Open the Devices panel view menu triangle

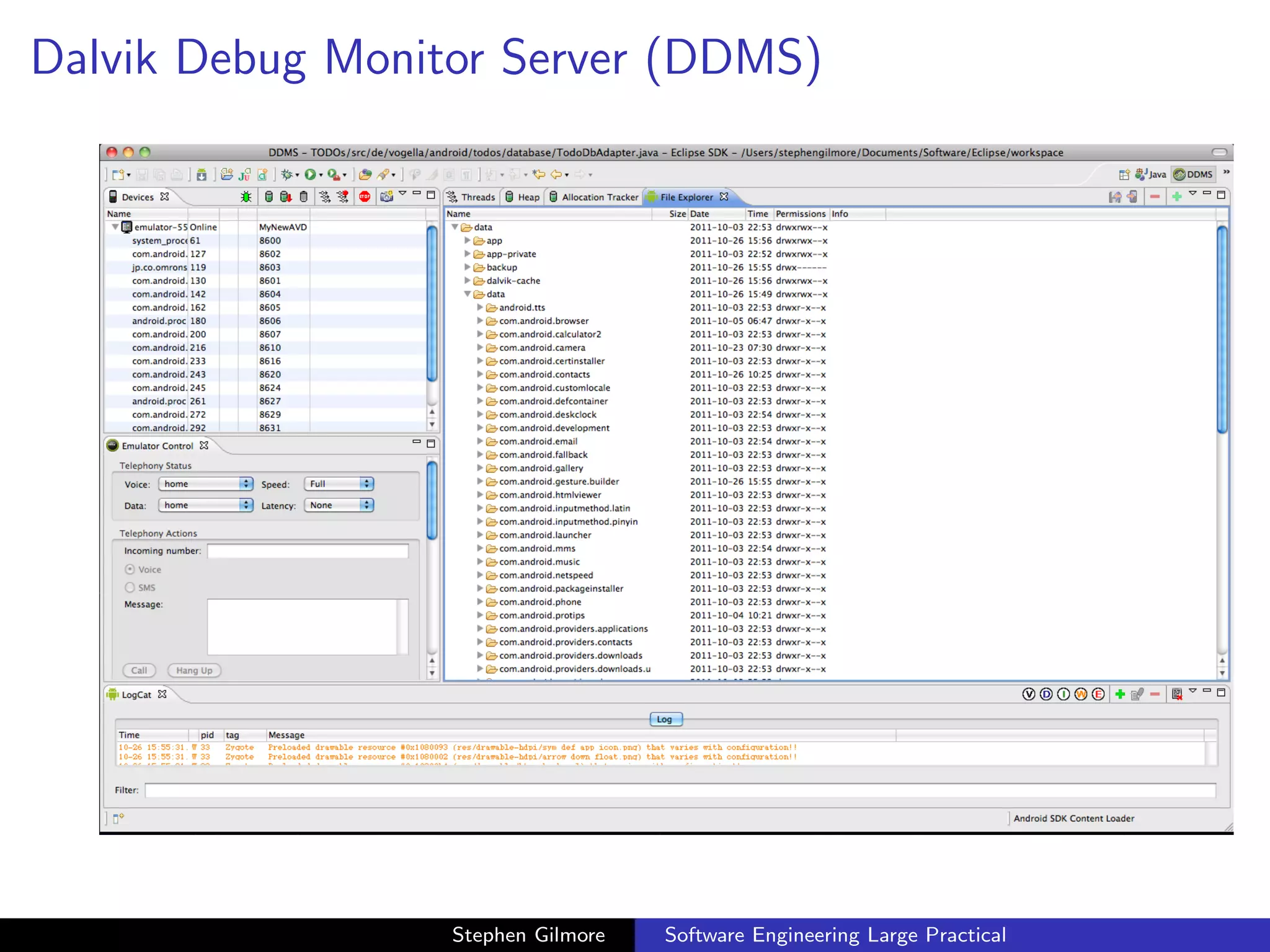point(402,193)
